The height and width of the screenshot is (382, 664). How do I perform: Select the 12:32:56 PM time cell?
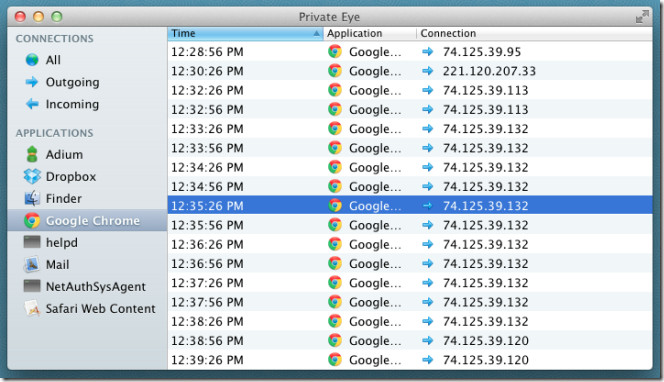(207, 110)
